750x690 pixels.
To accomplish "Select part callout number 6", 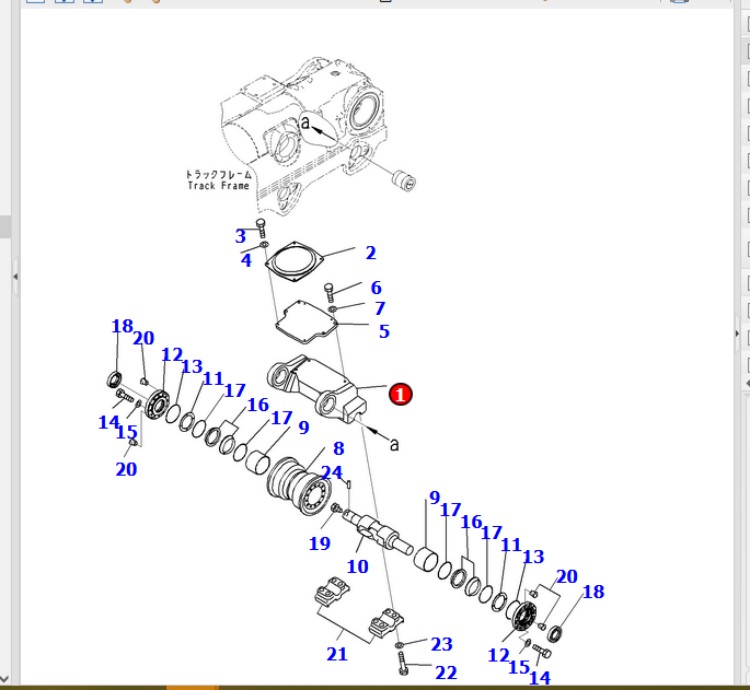I will [376, 288].
